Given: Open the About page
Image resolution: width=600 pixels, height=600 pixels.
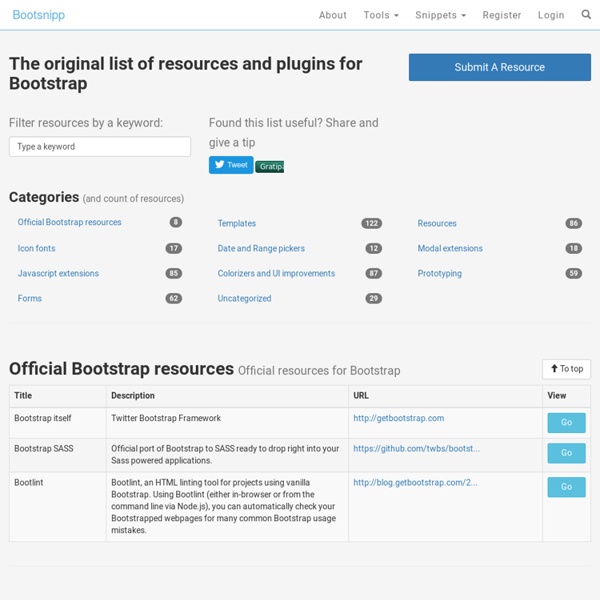Looking at the screenshot, I should (x=333, y=15).
